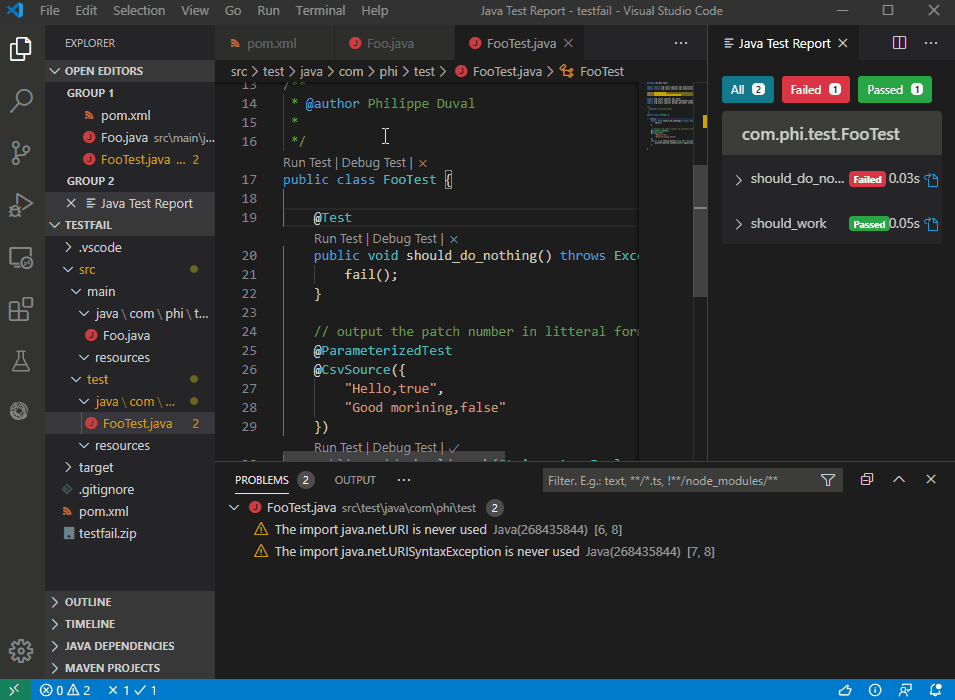The image size is (955, 700).
Task: Go to source of should_work test
Action: pyautogui.click(x=931, y=224)
